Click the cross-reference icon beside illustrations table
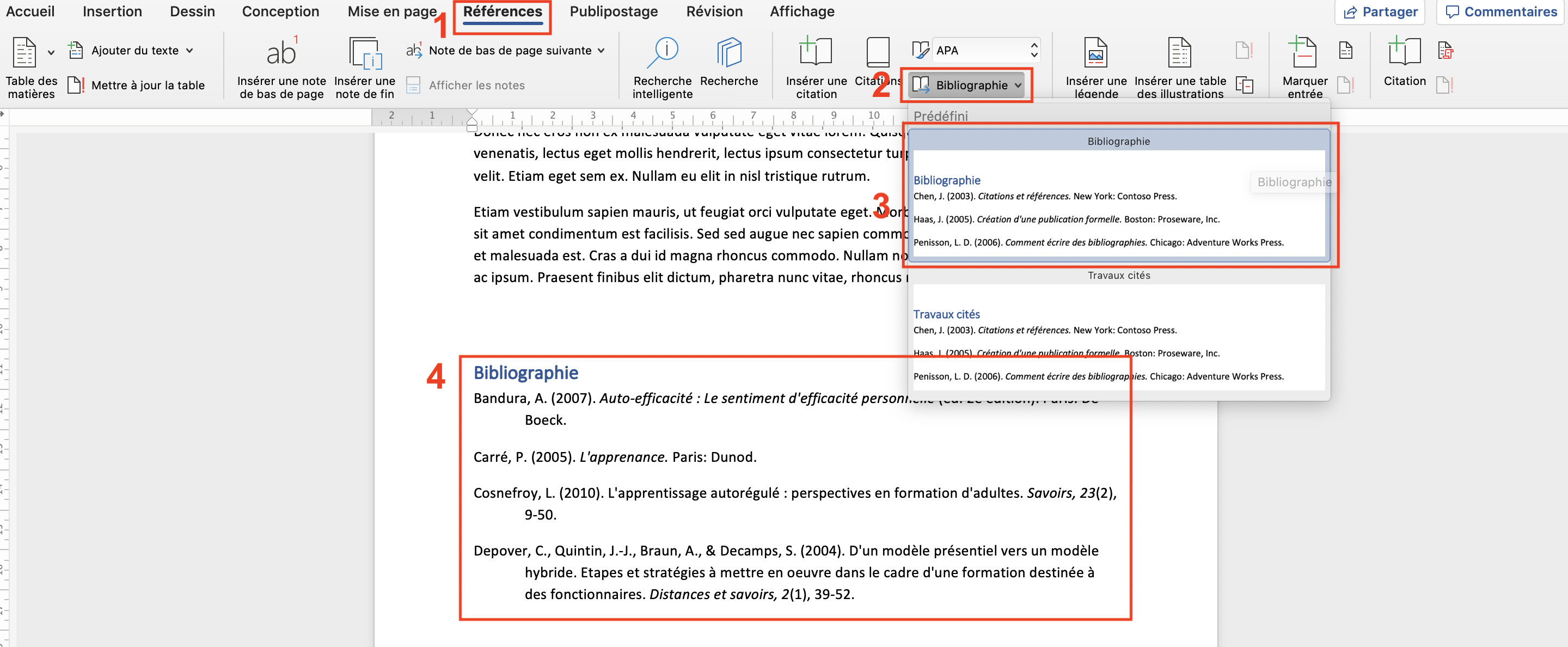 pyautogui.click(x=1244, y=85)
